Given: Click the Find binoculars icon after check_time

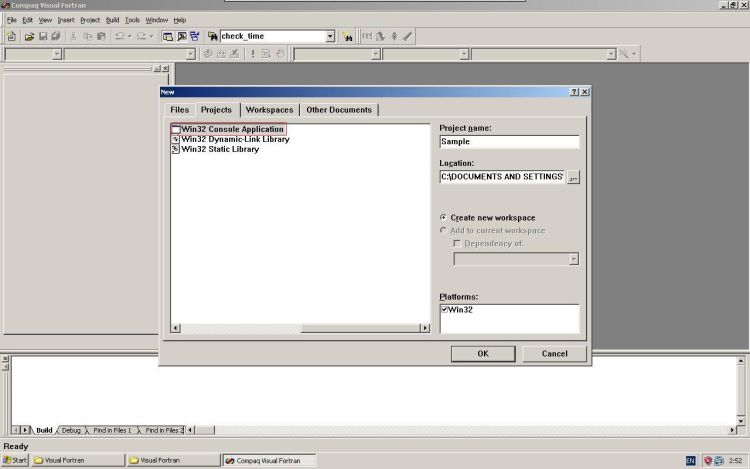Looking at the screenshot, I should (x=348, y=36).
